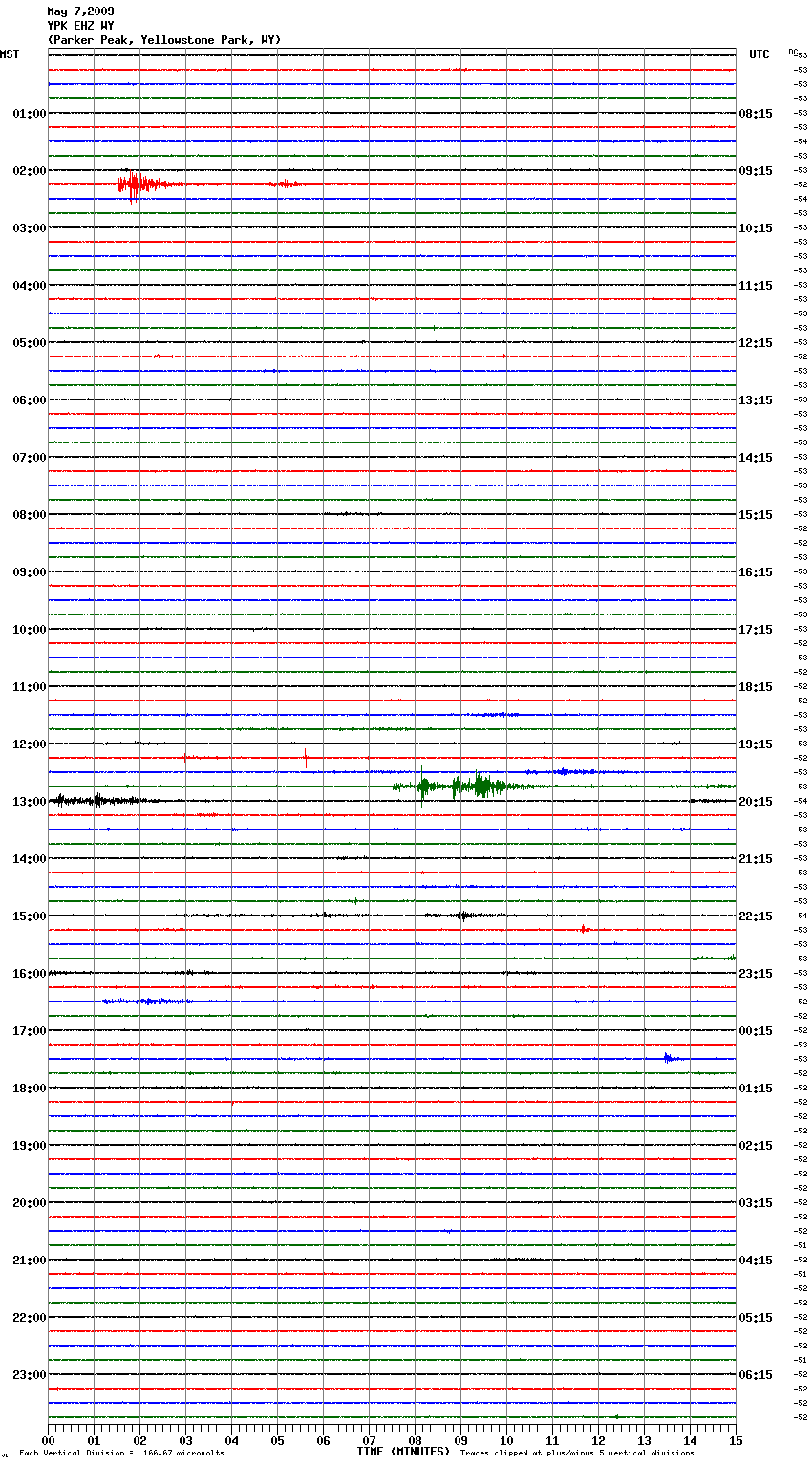812x1466 pixels.
Task: Click the '04:15' UTC time label
Action: pyautogui.click(x=756, y=1260)
